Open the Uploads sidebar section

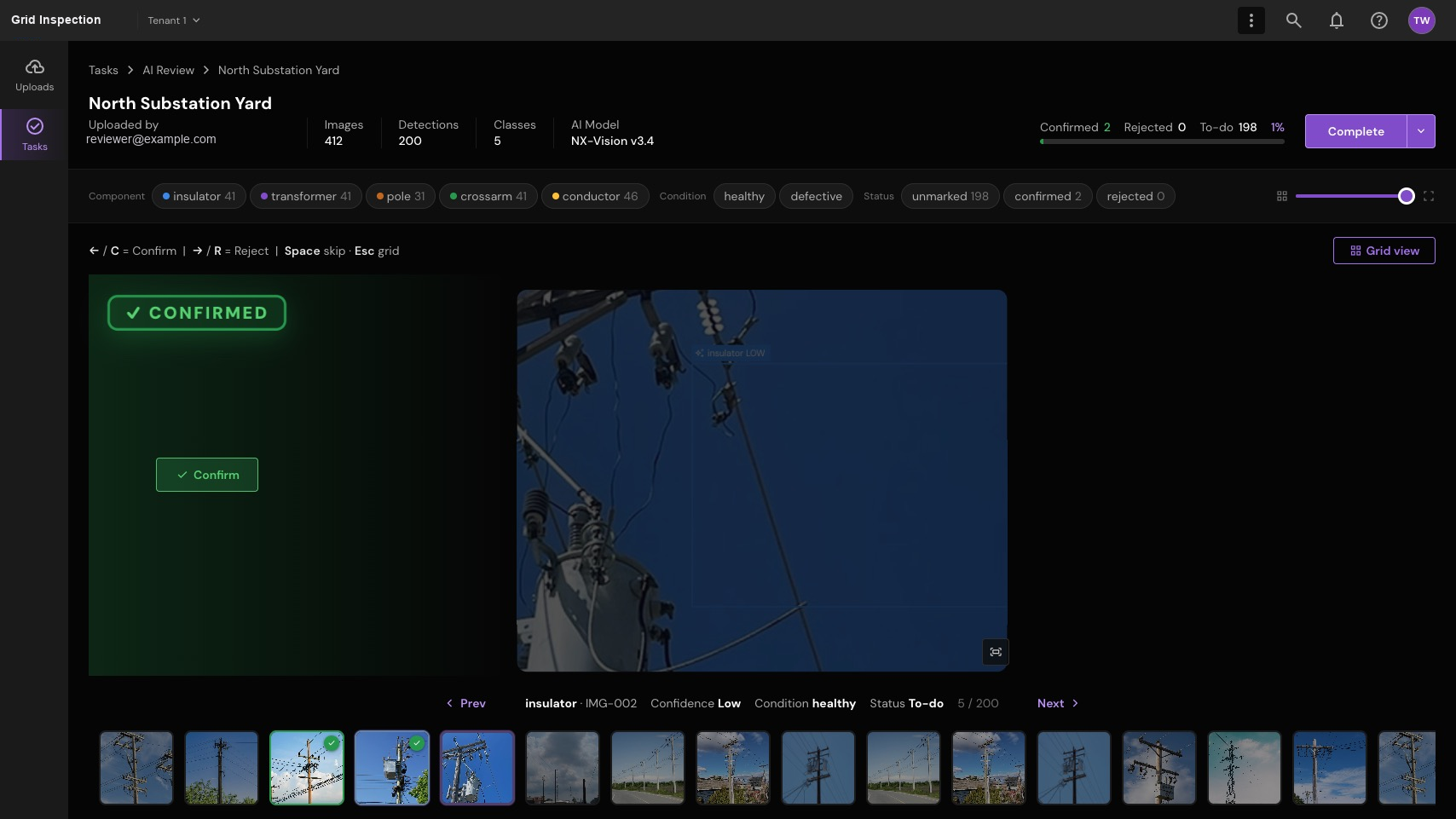coord(34,76)
